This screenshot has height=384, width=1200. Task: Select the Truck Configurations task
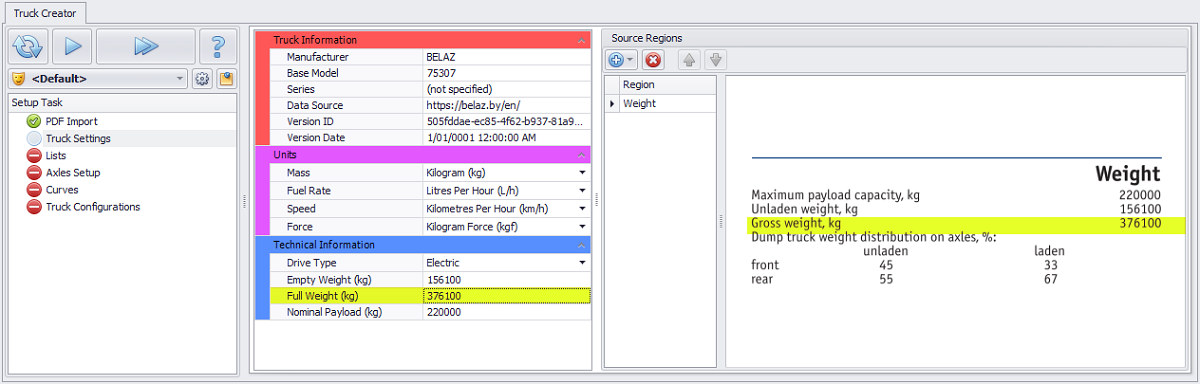click(x=93, y=207)
